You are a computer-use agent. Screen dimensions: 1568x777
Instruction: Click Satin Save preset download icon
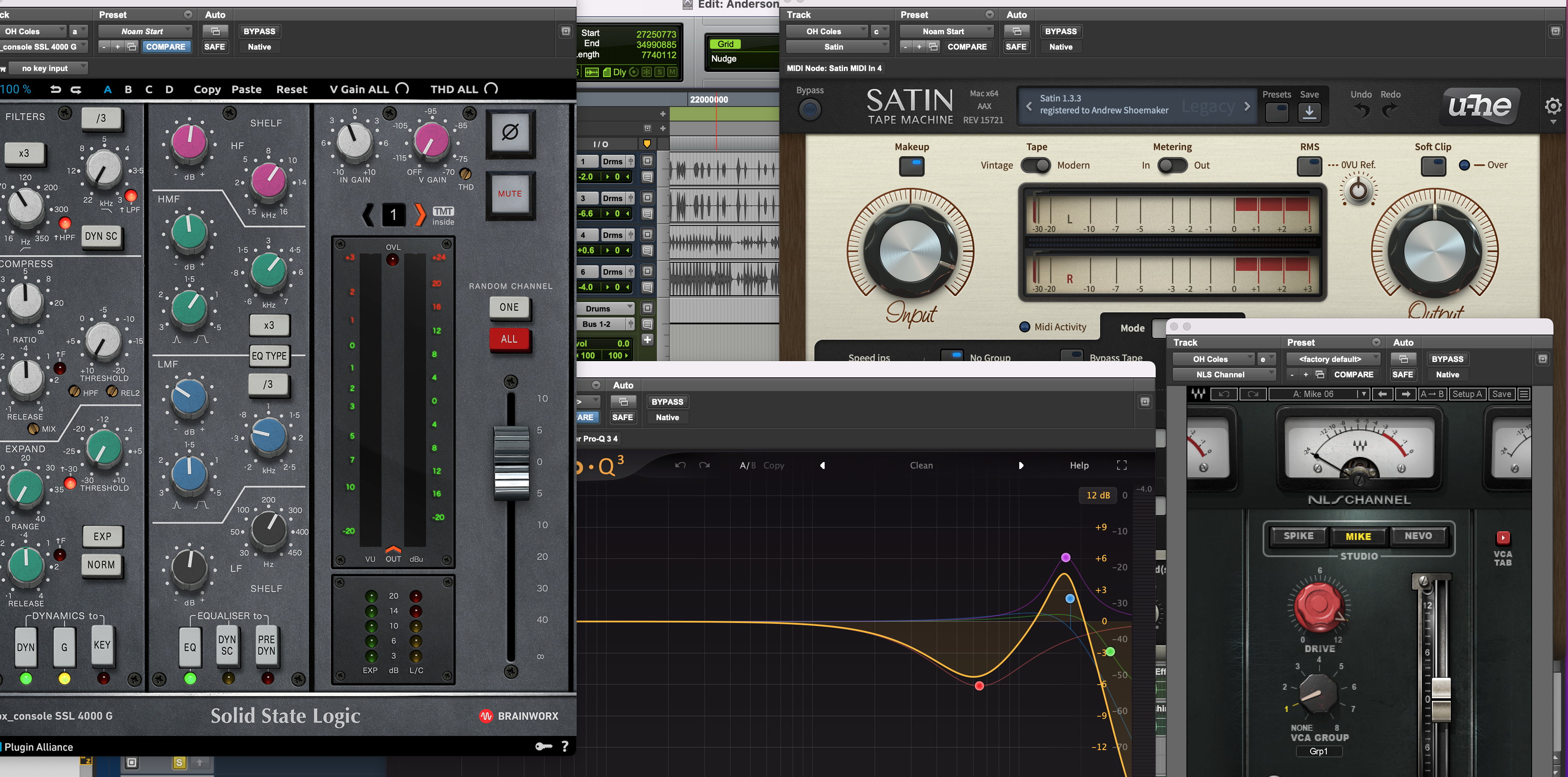[x=1309, y=112]
